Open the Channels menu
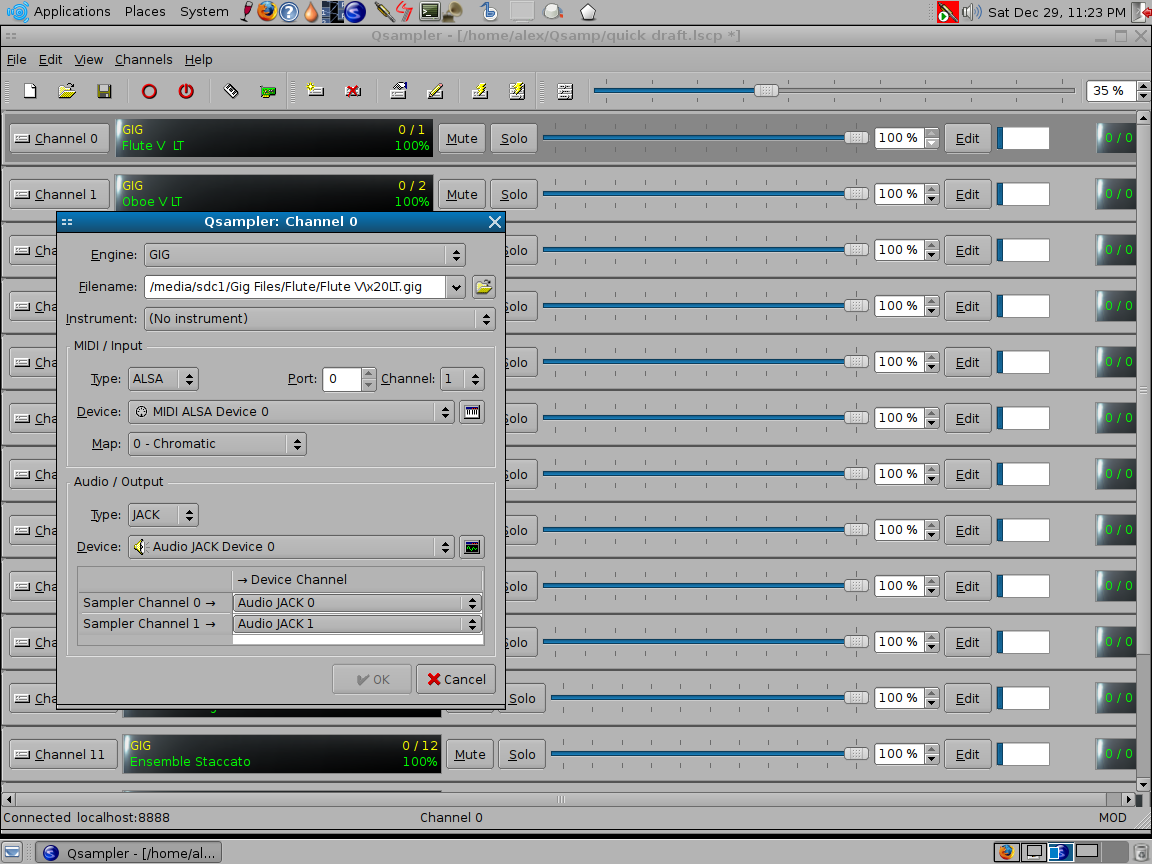 (143, 60)
